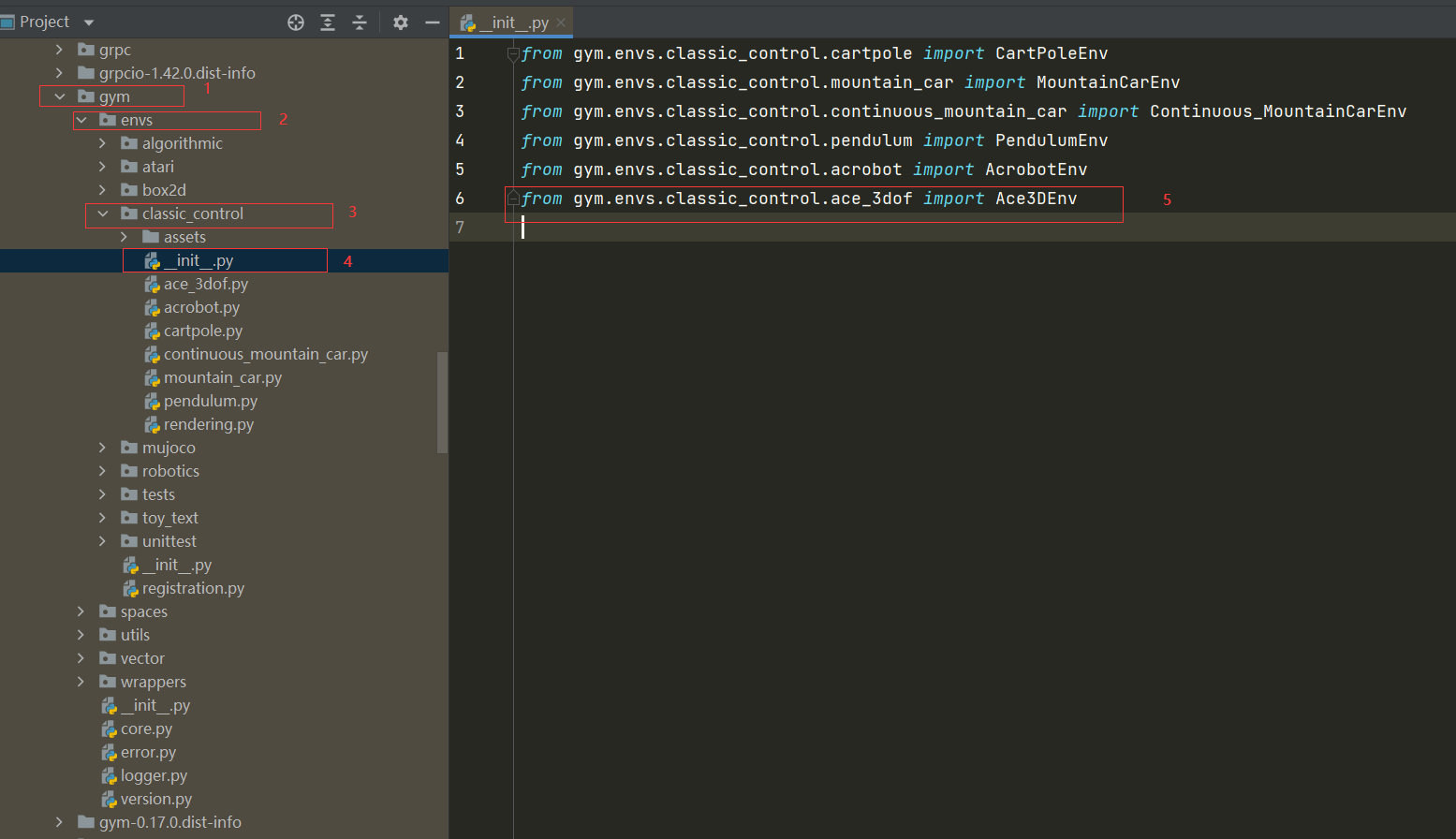Expand the assets folder

pyautogui.click(x=124, y=237)
